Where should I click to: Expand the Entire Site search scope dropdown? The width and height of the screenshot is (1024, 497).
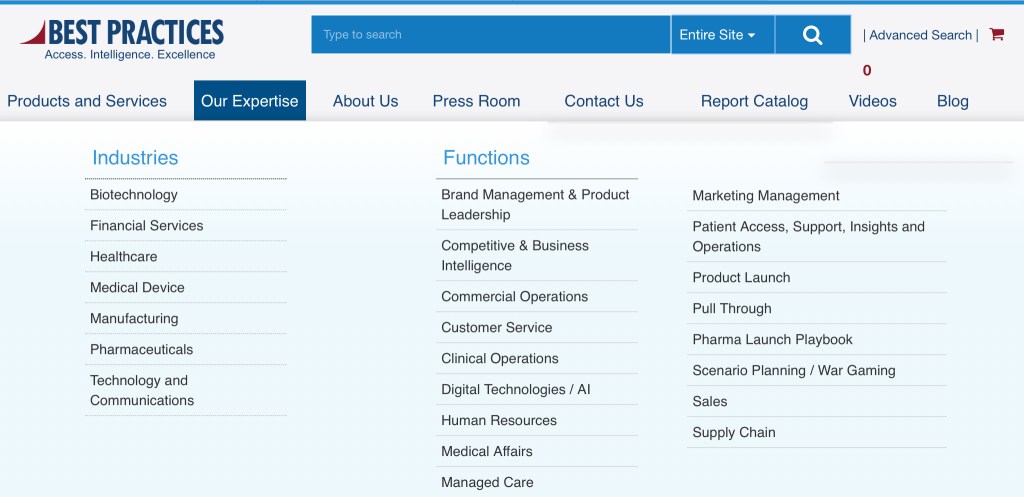tap(717, 35)
